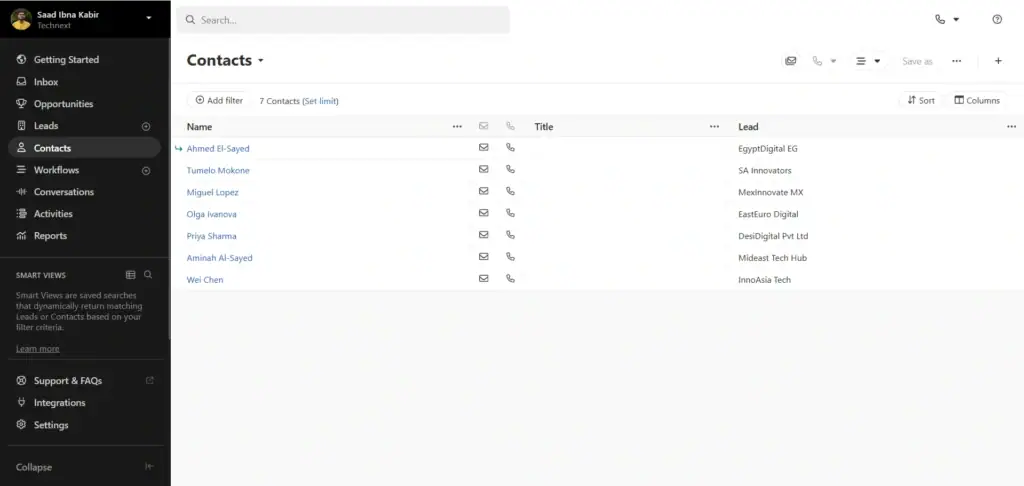Open the Sort options
The image size is (1024, 486).
pyautogui.click(x=921, y=101)
